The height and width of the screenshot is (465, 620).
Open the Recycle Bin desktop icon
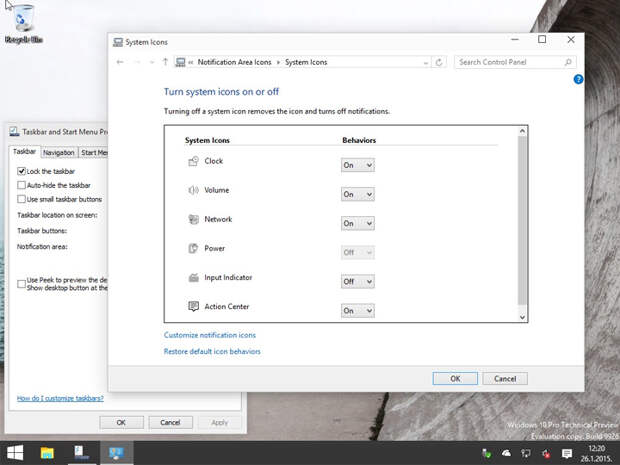[x=23, y=23]
